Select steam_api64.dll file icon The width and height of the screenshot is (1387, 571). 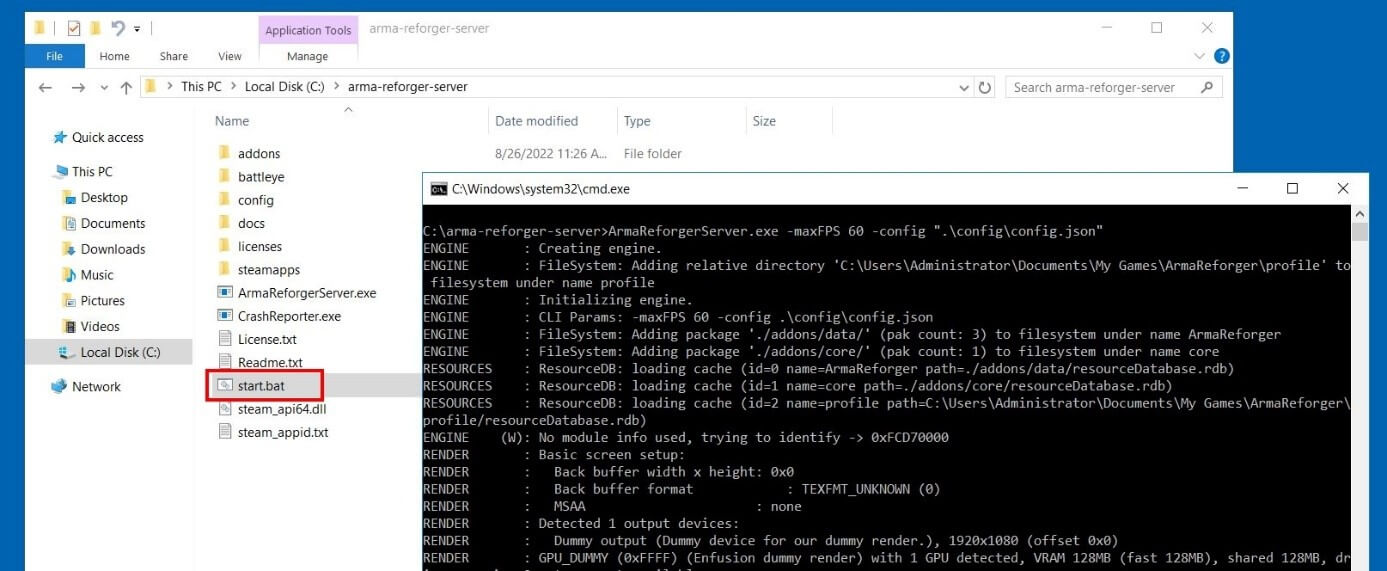point(225,409)
